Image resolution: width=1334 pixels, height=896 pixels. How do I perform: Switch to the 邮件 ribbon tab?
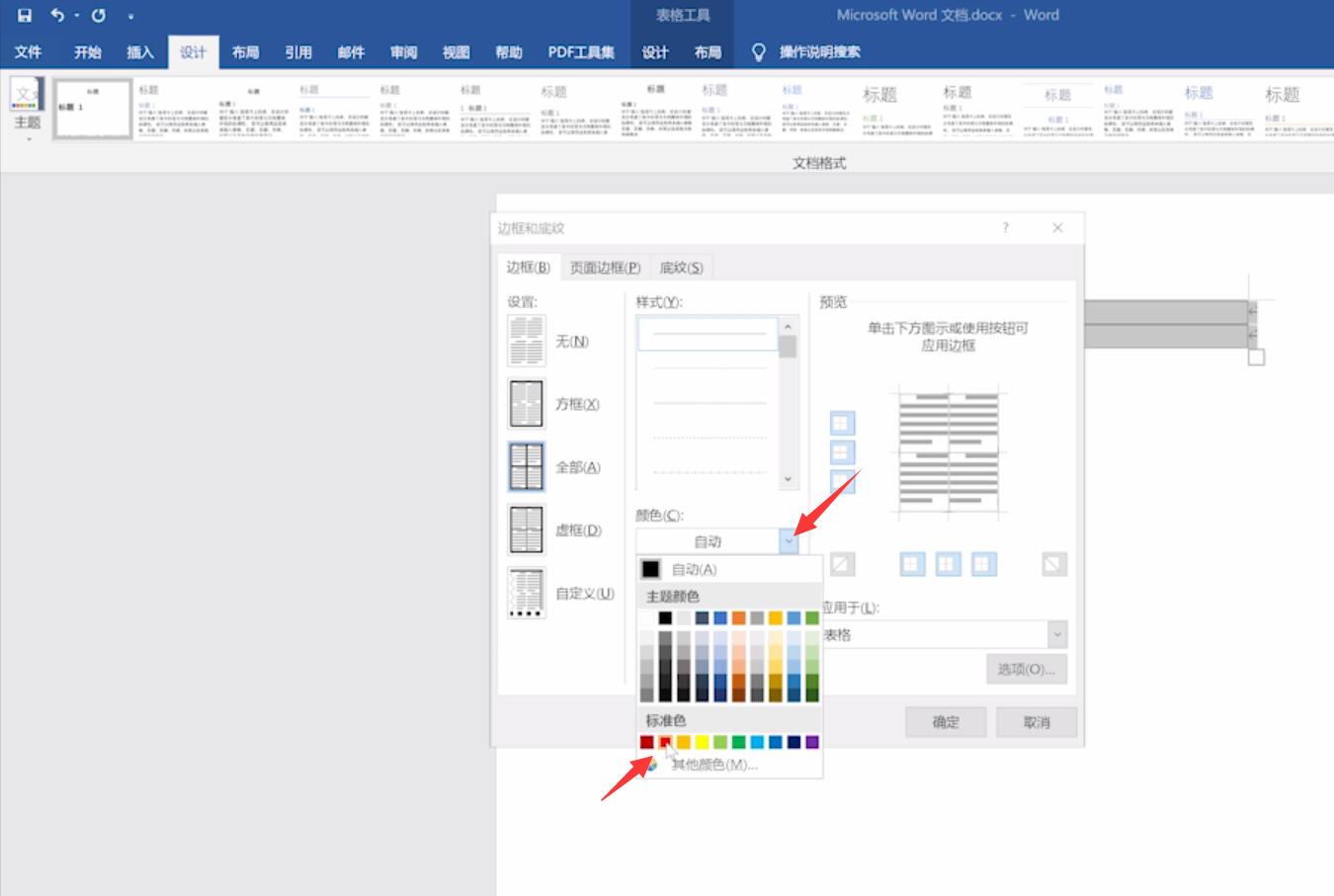pos(351,51)
